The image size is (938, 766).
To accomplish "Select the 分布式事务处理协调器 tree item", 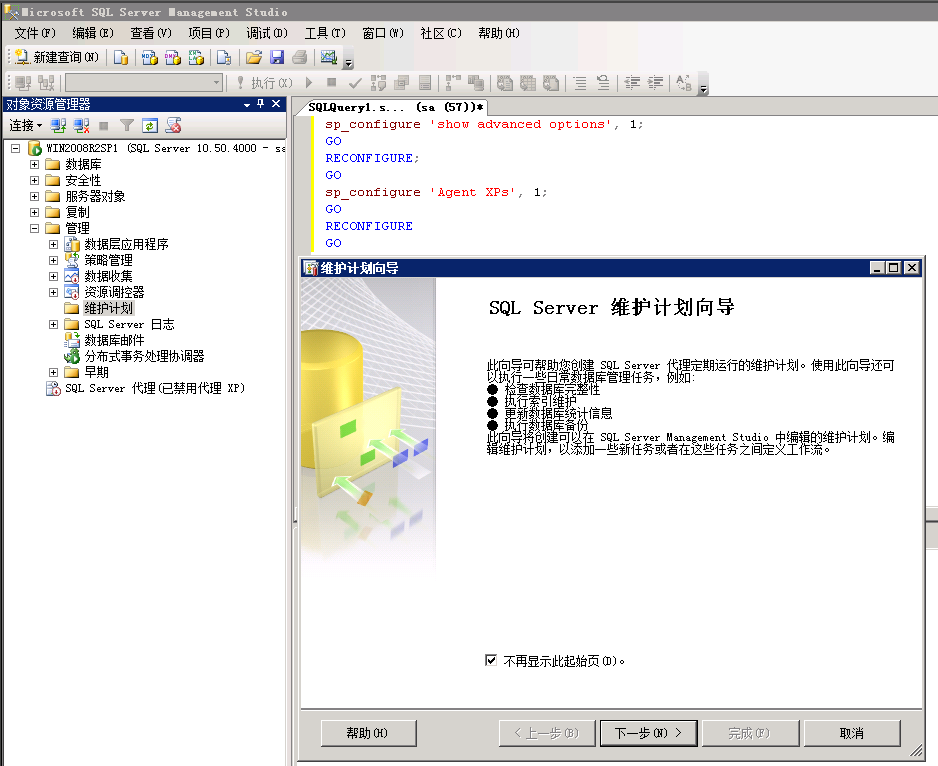I will tap(144, 356).
